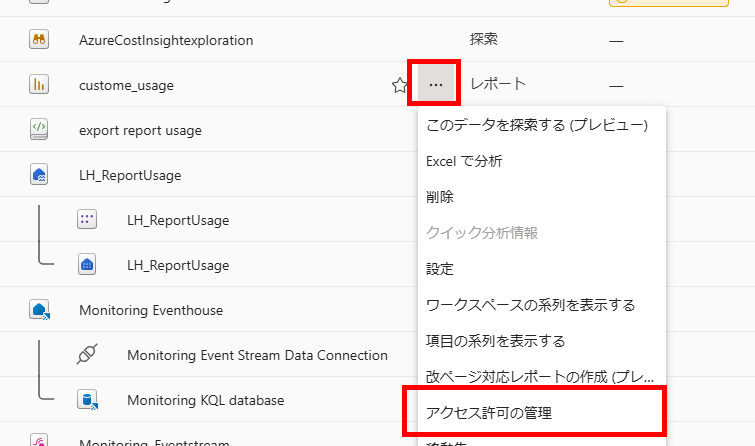Choose 改ページ対応レポートの作成 menu item
The width and height of the screenshot is (755, 446).
pyautogui.click(x=540, y=377)
